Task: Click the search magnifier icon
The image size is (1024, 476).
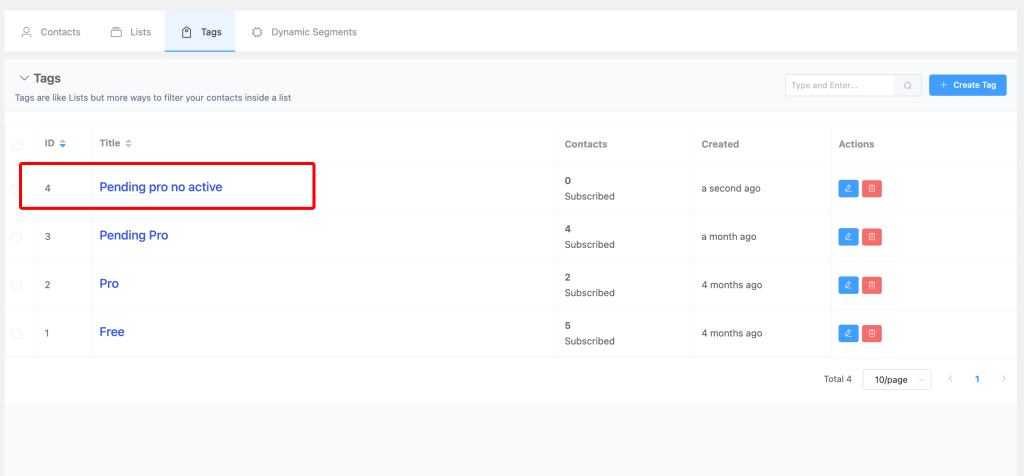Action: [x=907, y=86]
